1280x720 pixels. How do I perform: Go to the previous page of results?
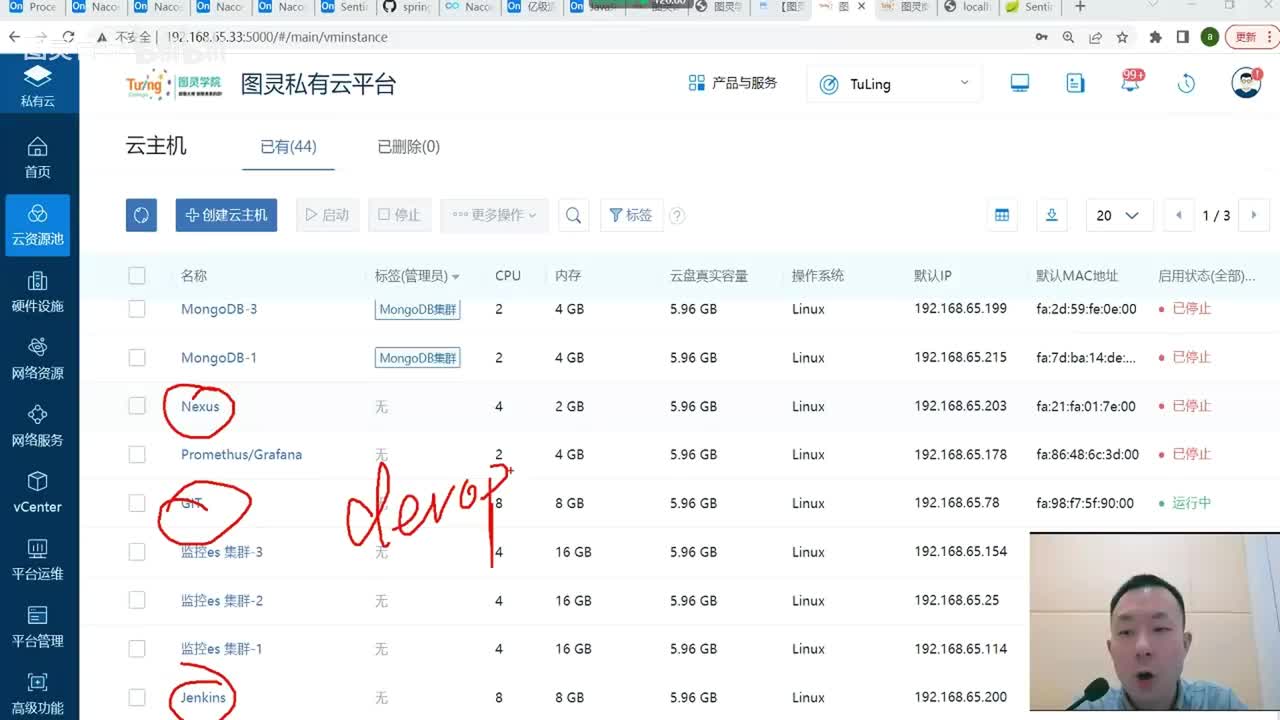(x=1179, y=215)
